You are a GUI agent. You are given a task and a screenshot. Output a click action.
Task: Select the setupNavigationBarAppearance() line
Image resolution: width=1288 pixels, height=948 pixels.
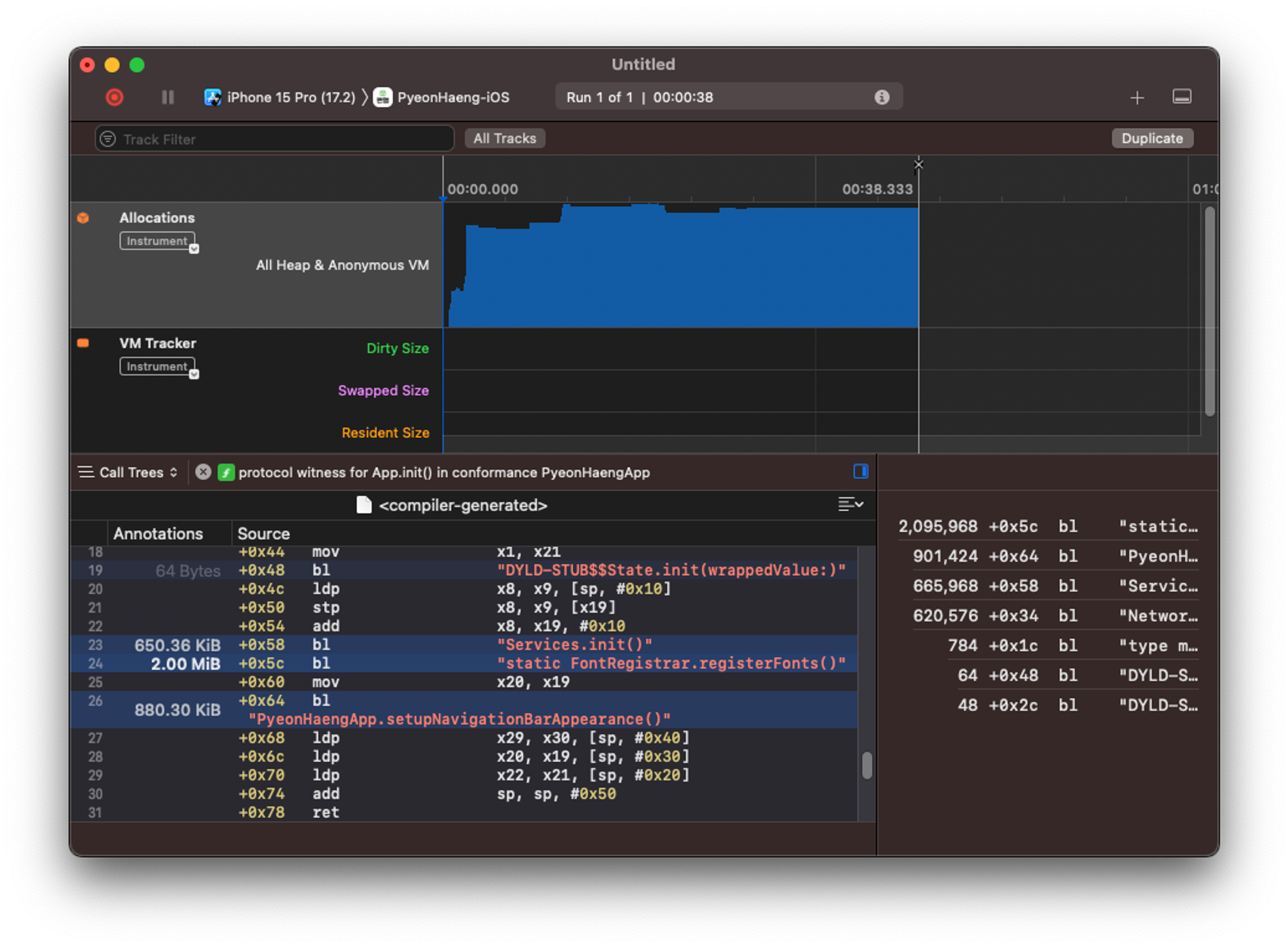click(464, 710)
